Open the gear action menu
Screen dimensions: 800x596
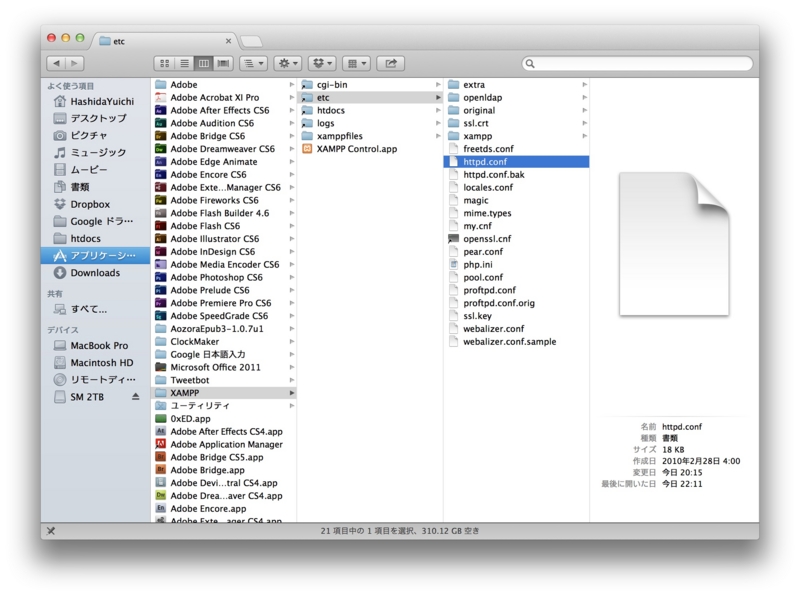[288, 63]
